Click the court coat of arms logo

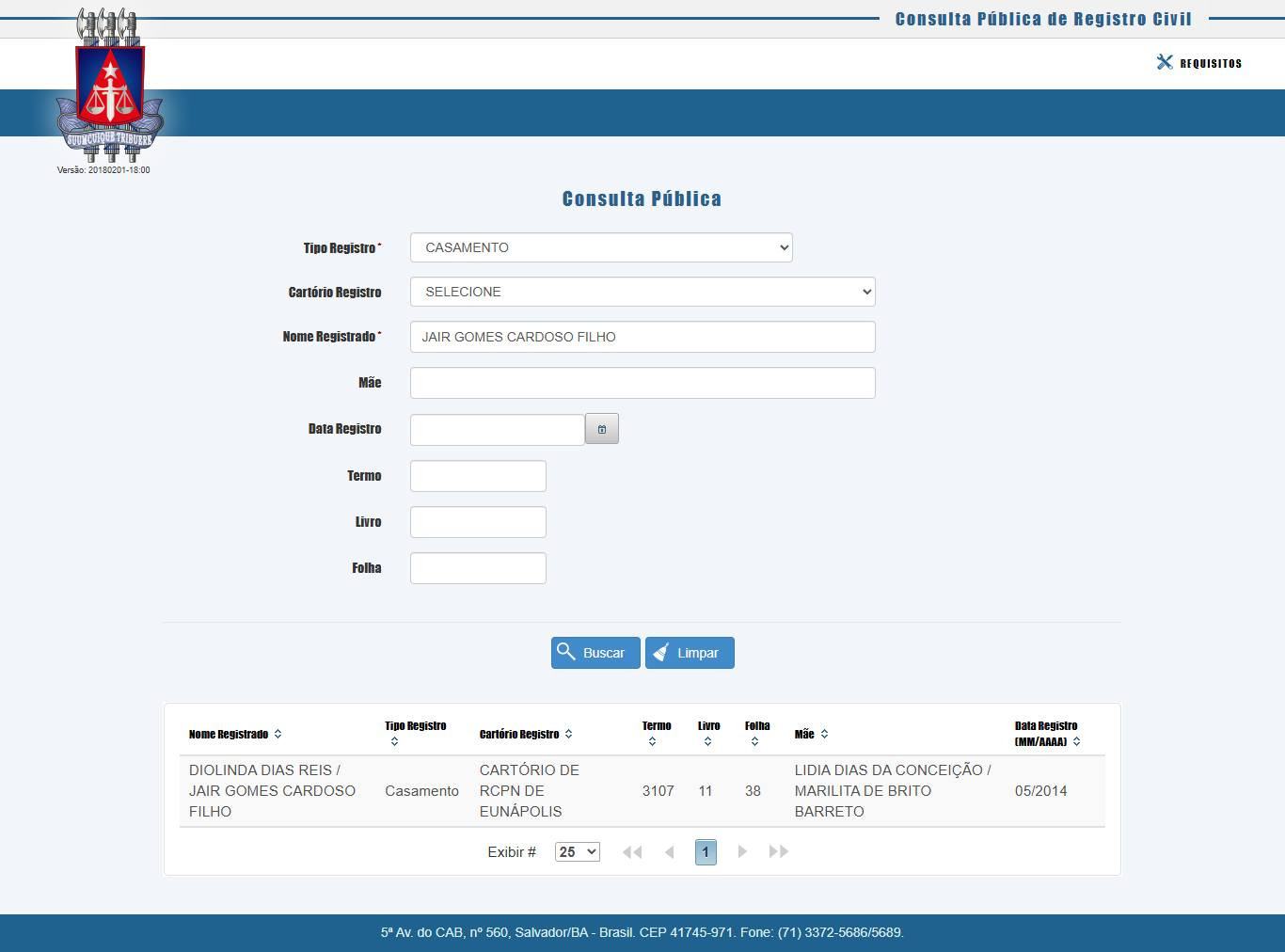(x=110, y=87)
